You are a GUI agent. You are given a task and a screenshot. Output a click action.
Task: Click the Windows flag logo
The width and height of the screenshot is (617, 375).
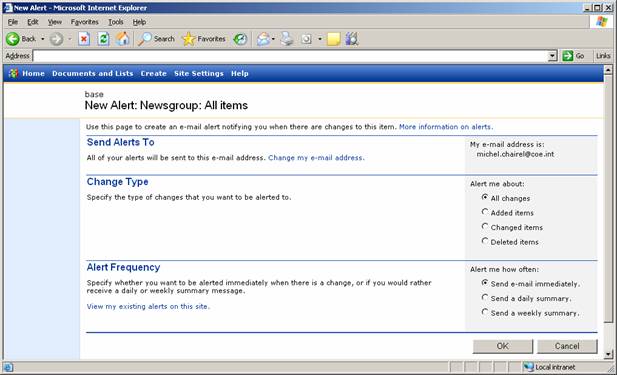[x=602, y=22]
